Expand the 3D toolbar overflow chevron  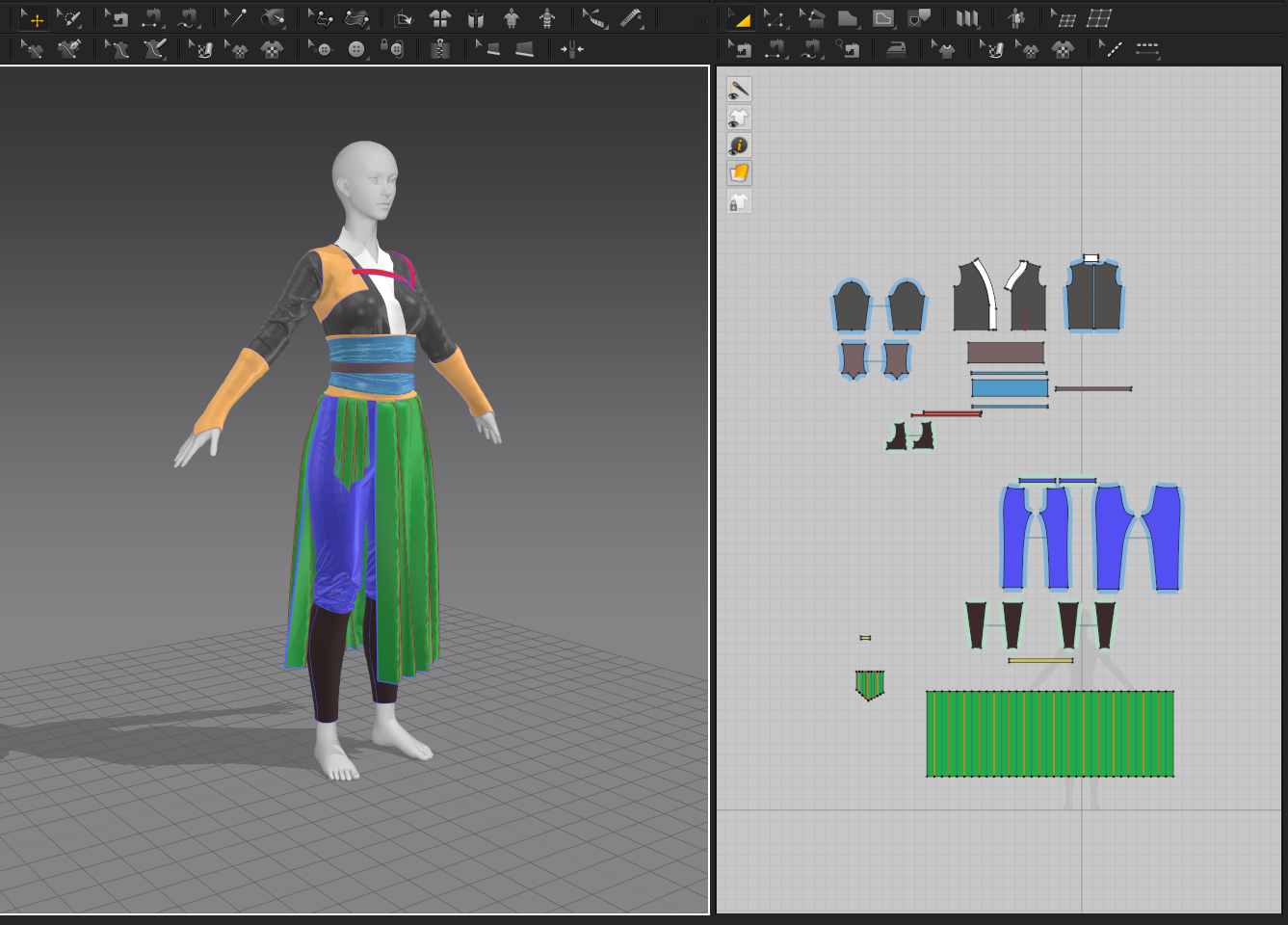coord(702,19)
